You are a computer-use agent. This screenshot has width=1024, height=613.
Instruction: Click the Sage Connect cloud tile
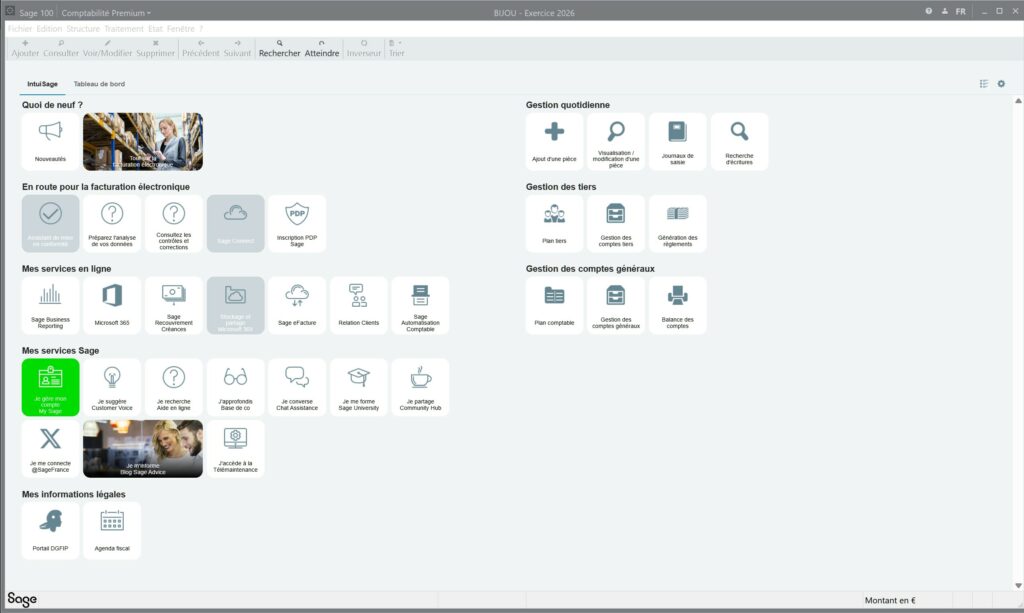point(236,224)
